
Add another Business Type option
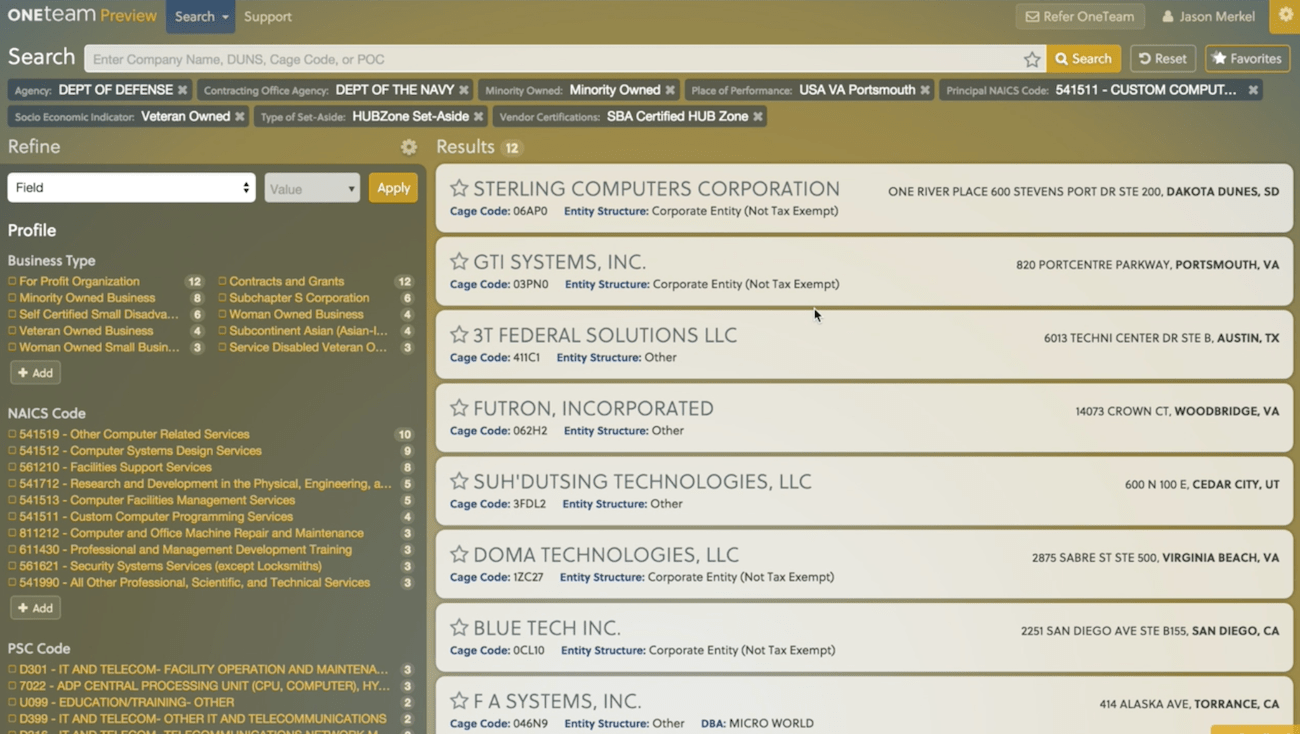(x=36, y=373)
